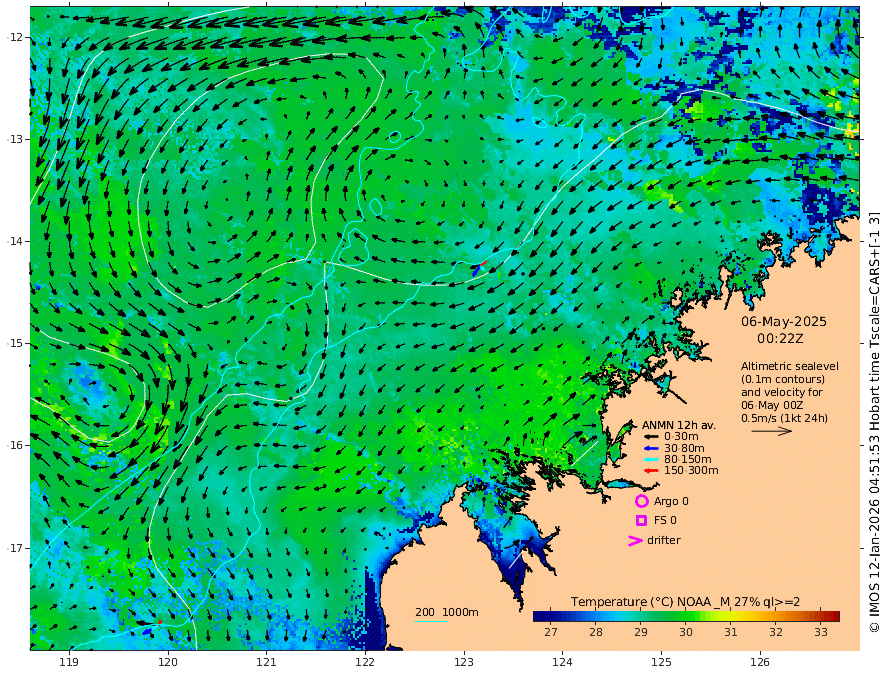
Task: Click the 'and velocity for' text line
Action: click(782, 392)
